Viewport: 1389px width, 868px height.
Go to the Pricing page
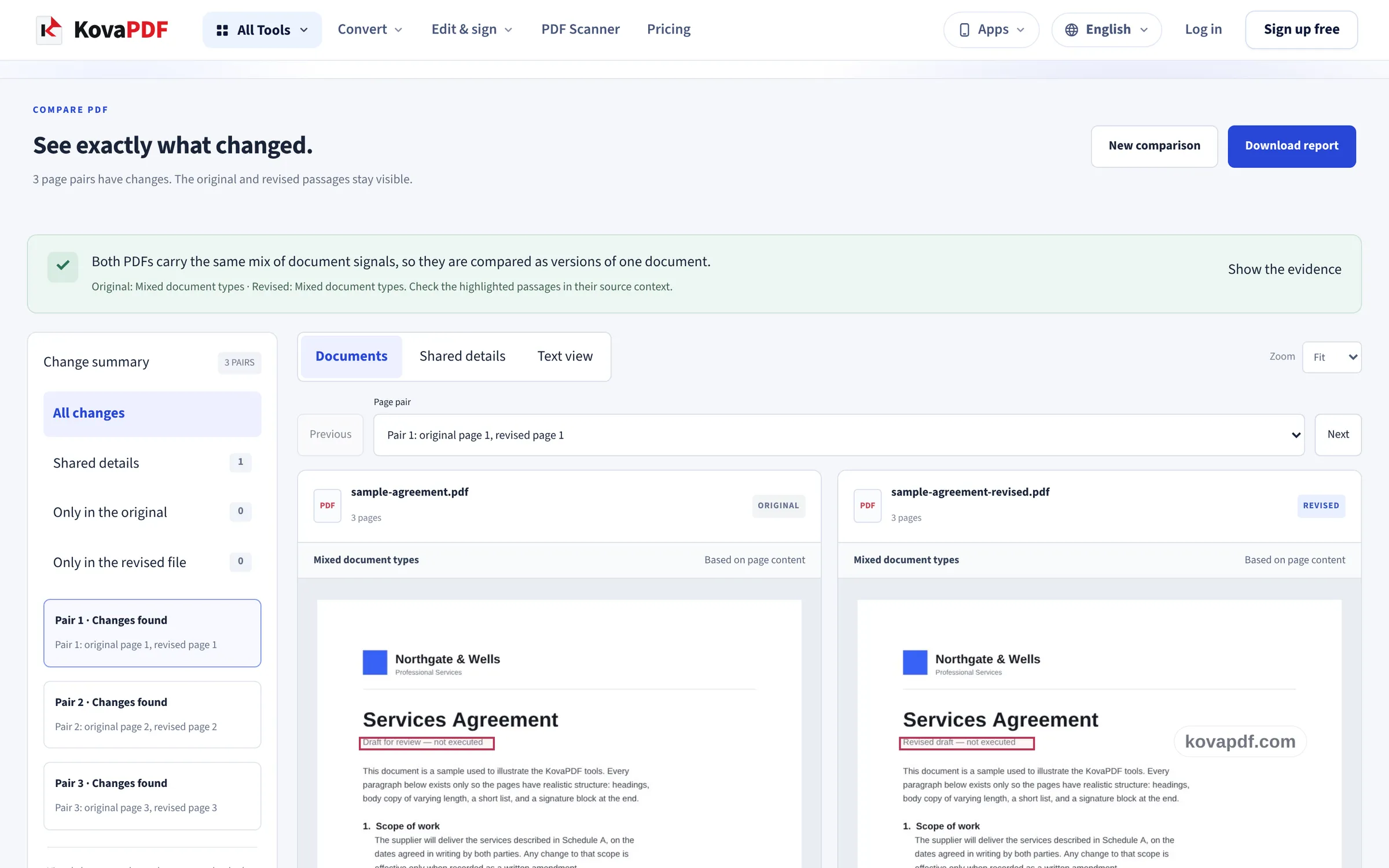point(668,30)
